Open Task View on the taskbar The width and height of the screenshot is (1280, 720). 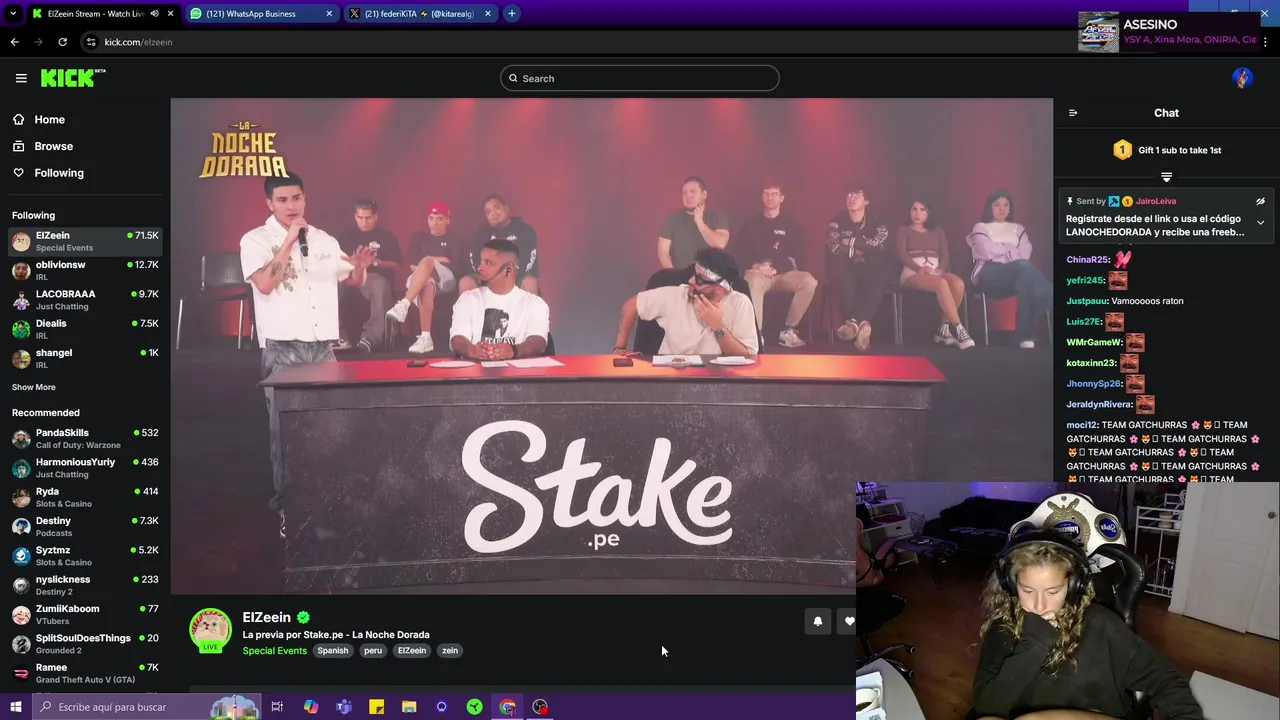tap(277, 707)
